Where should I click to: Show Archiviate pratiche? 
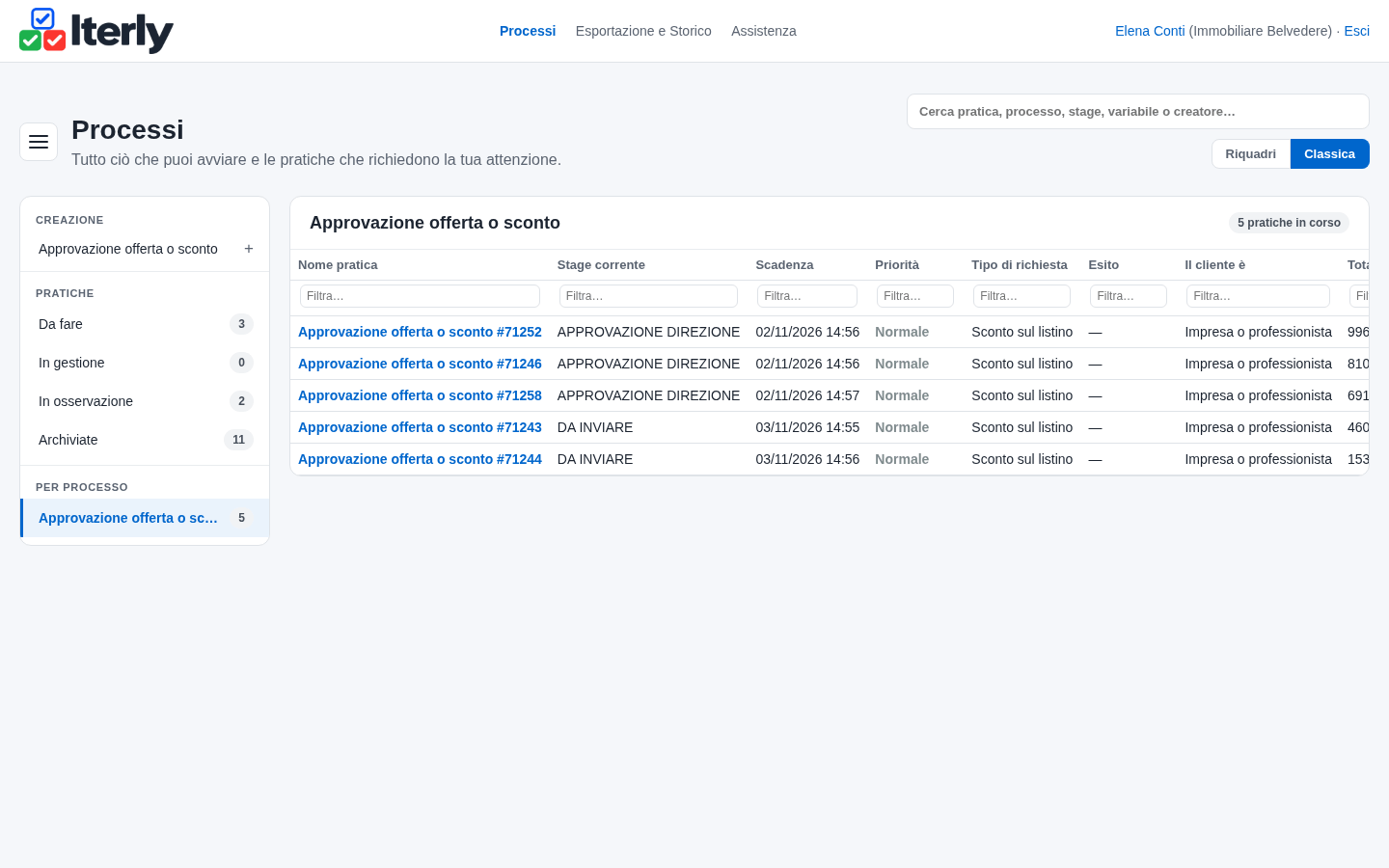[x=145, y=440]
